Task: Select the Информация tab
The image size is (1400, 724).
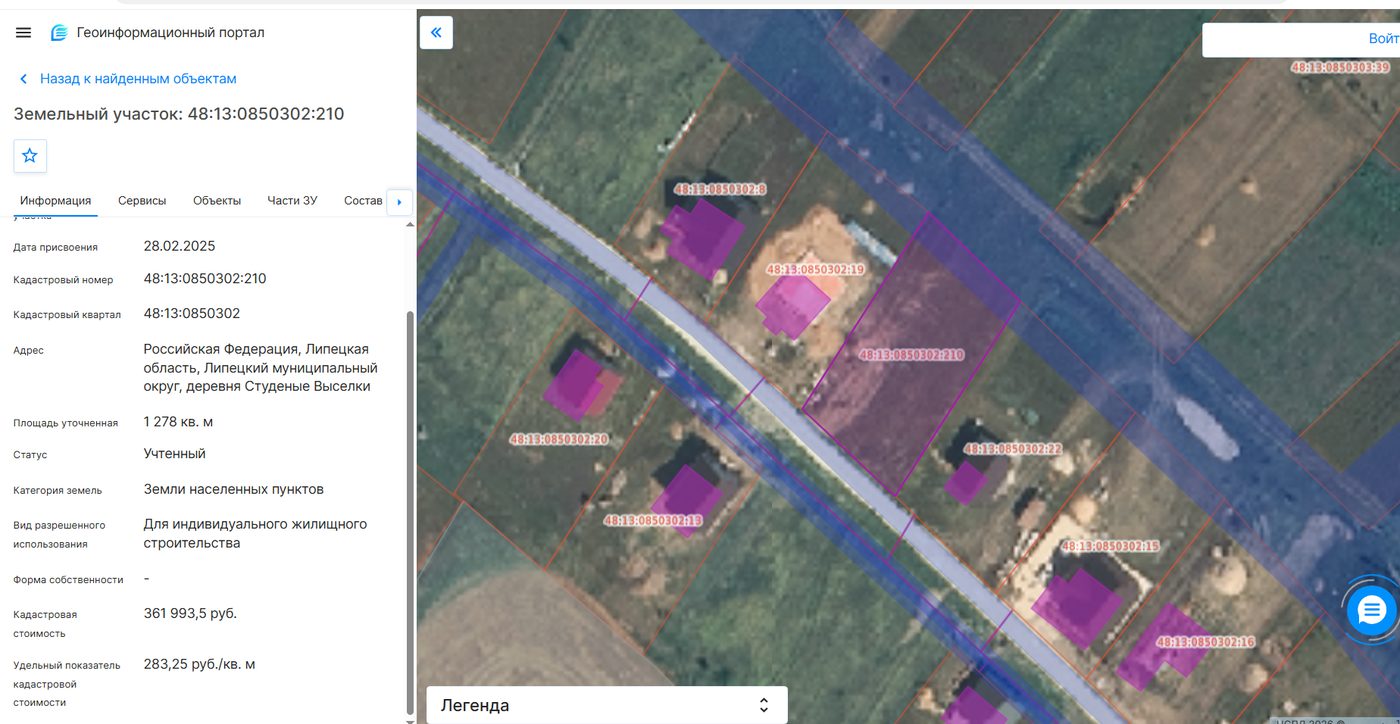Action: click(56, 201)
